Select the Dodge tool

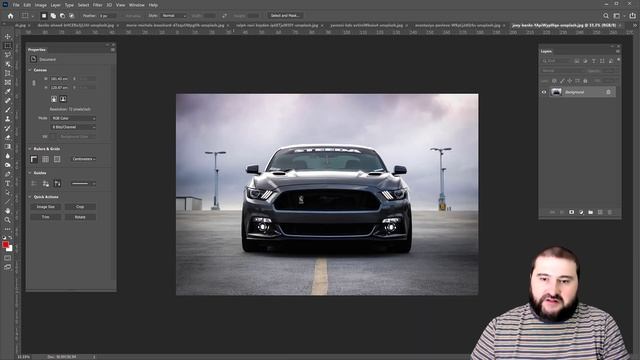click(x=7, y=165)
